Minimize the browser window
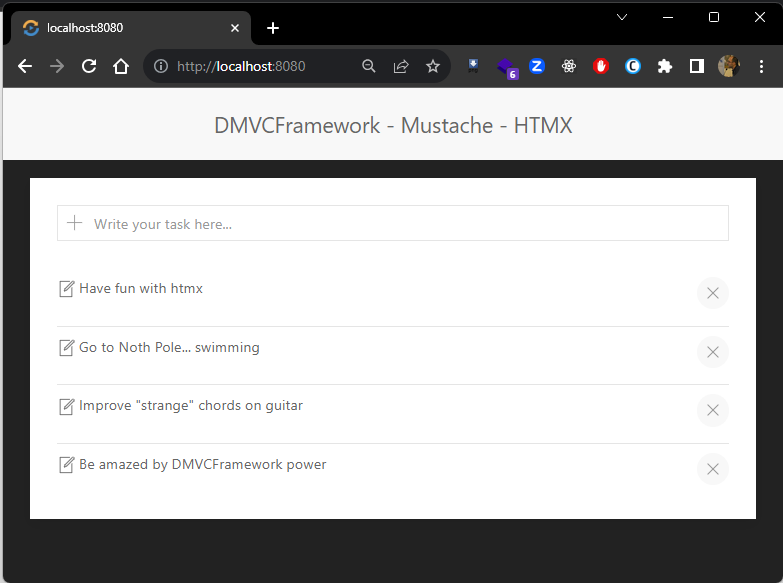783x583 pixels. 668,17
